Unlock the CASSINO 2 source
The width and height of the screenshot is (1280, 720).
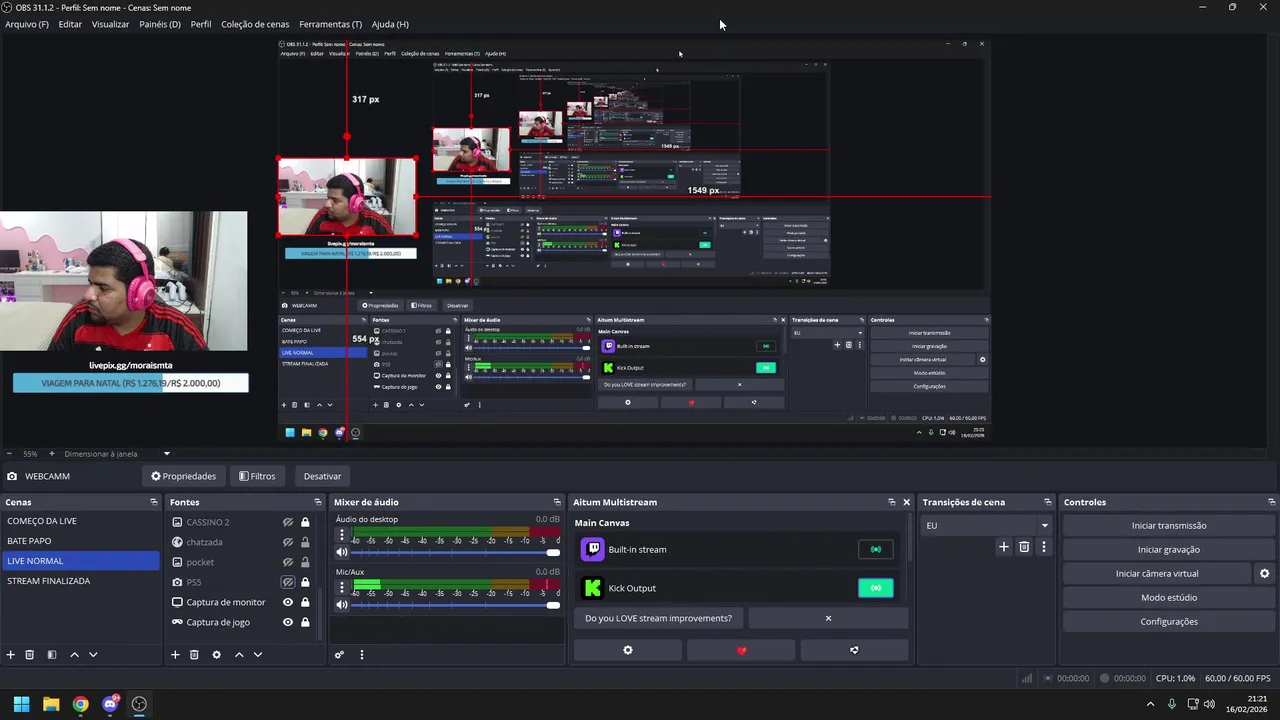click(x=305, y=522)
